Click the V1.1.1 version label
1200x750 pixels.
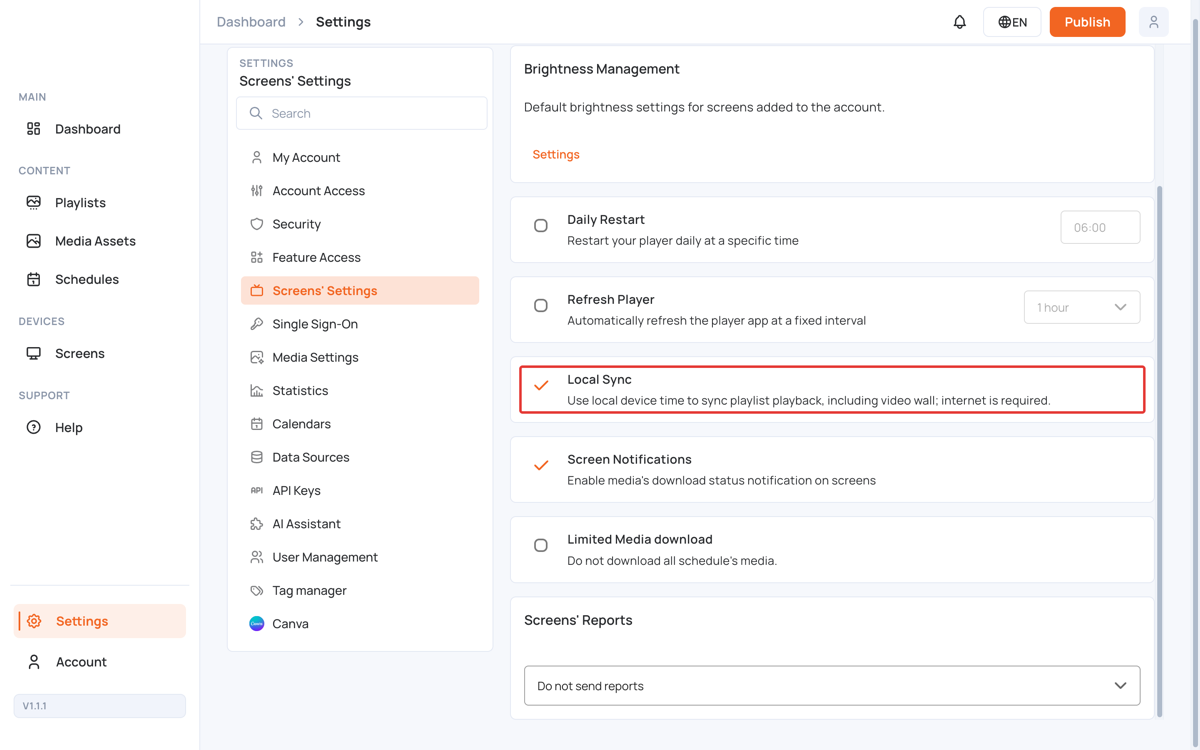(100, 706)
